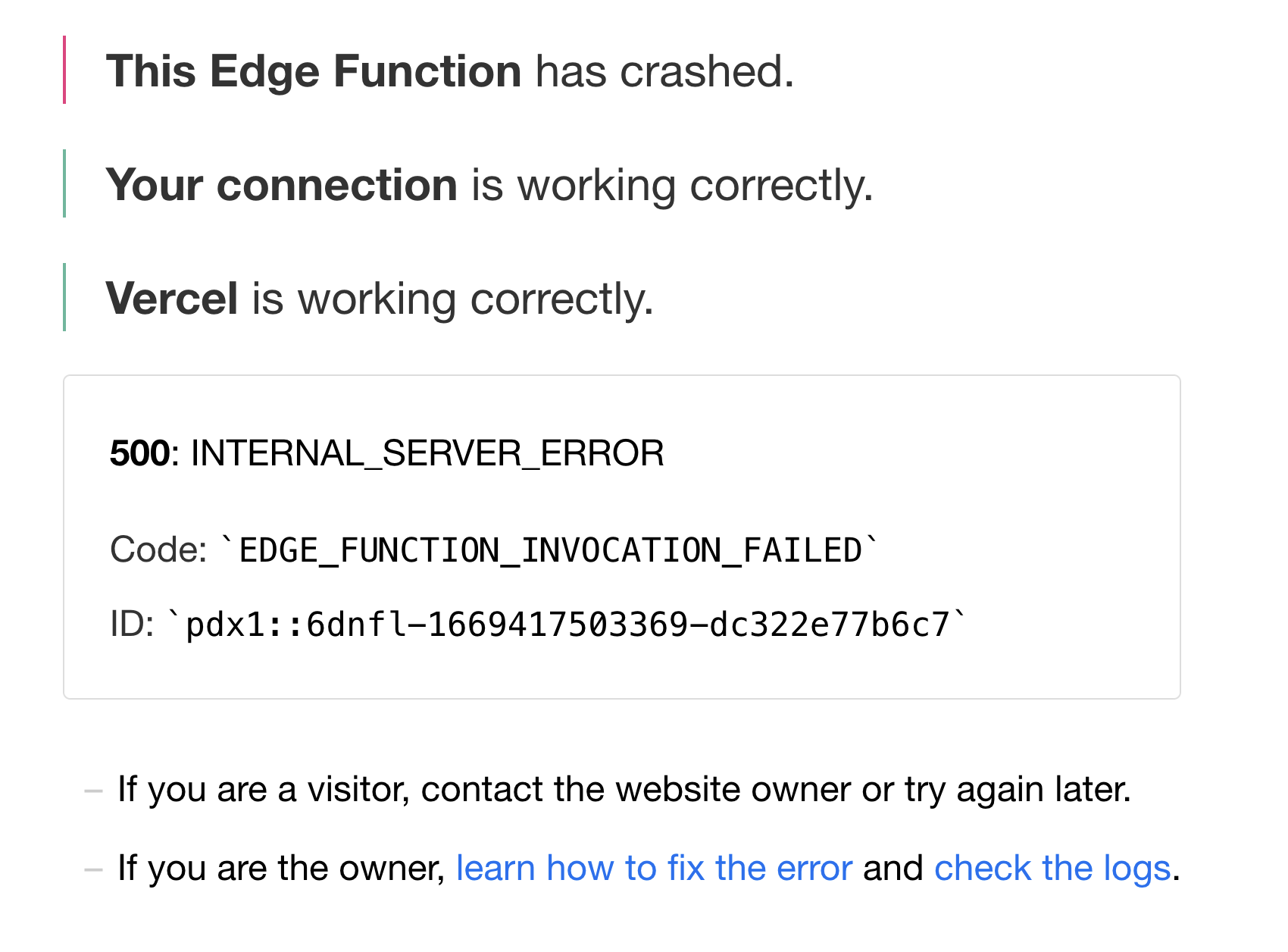Click 'is working correctly.' after Vercel
Screen dimensions: 1288x952
(453, 299)
